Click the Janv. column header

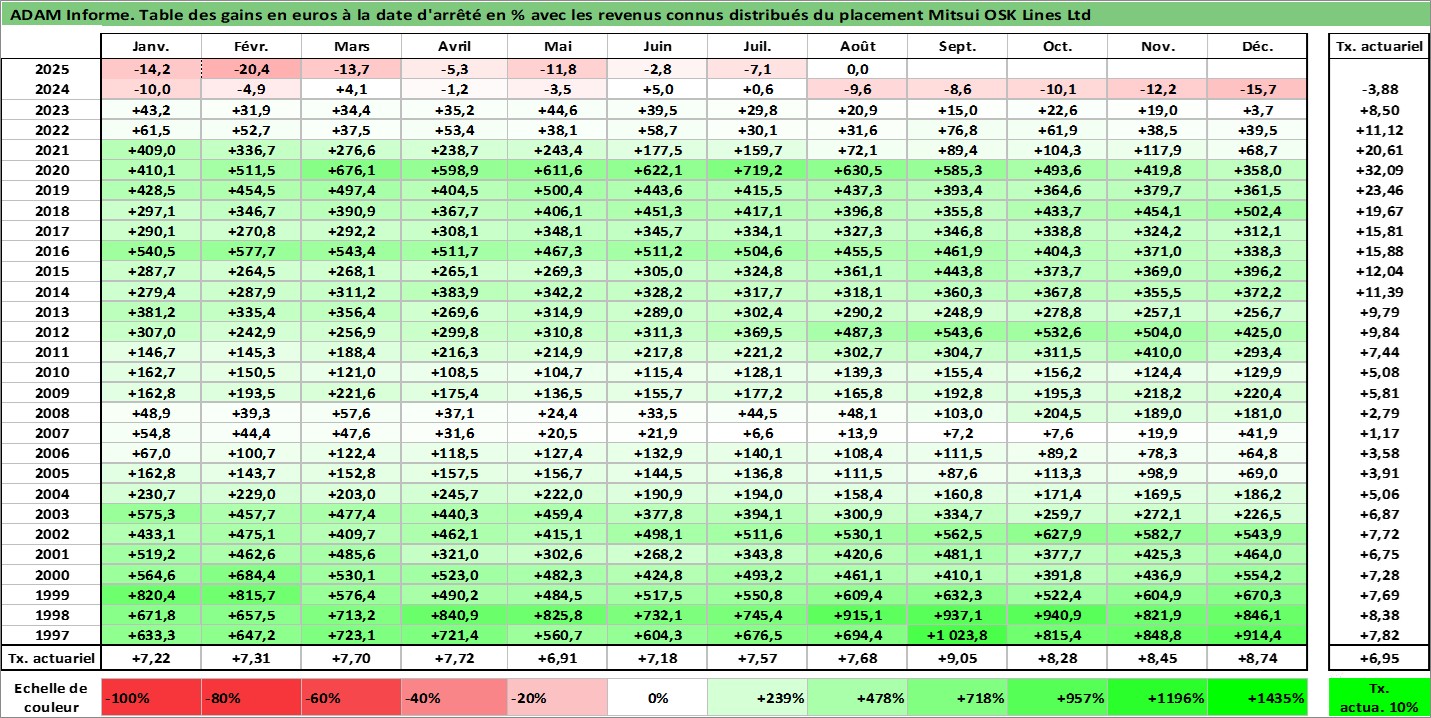151,46
